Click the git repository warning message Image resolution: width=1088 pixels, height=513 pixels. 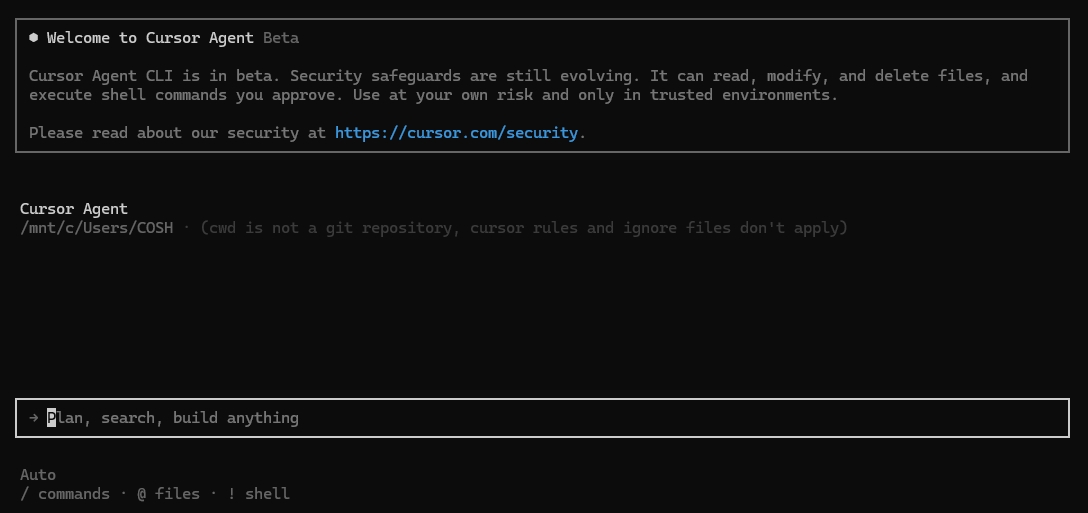524,228
